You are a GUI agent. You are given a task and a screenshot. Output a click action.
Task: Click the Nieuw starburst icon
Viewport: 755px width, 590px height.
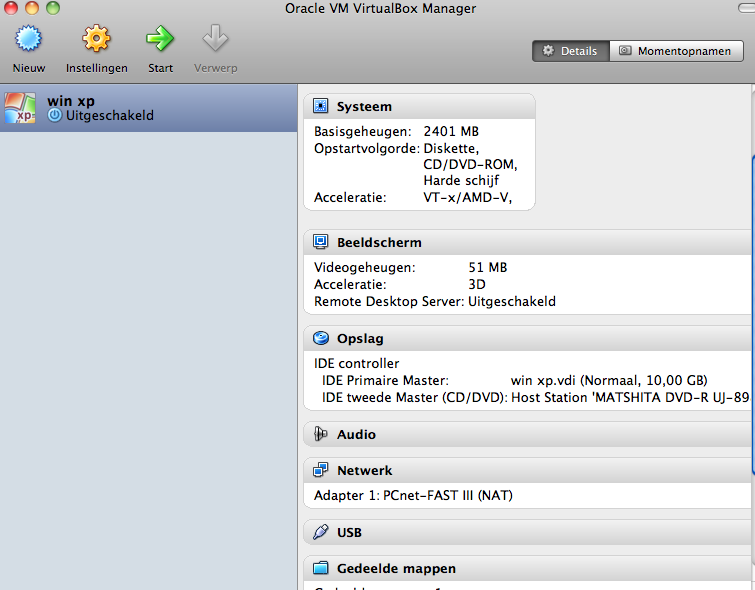click(28, 39)
